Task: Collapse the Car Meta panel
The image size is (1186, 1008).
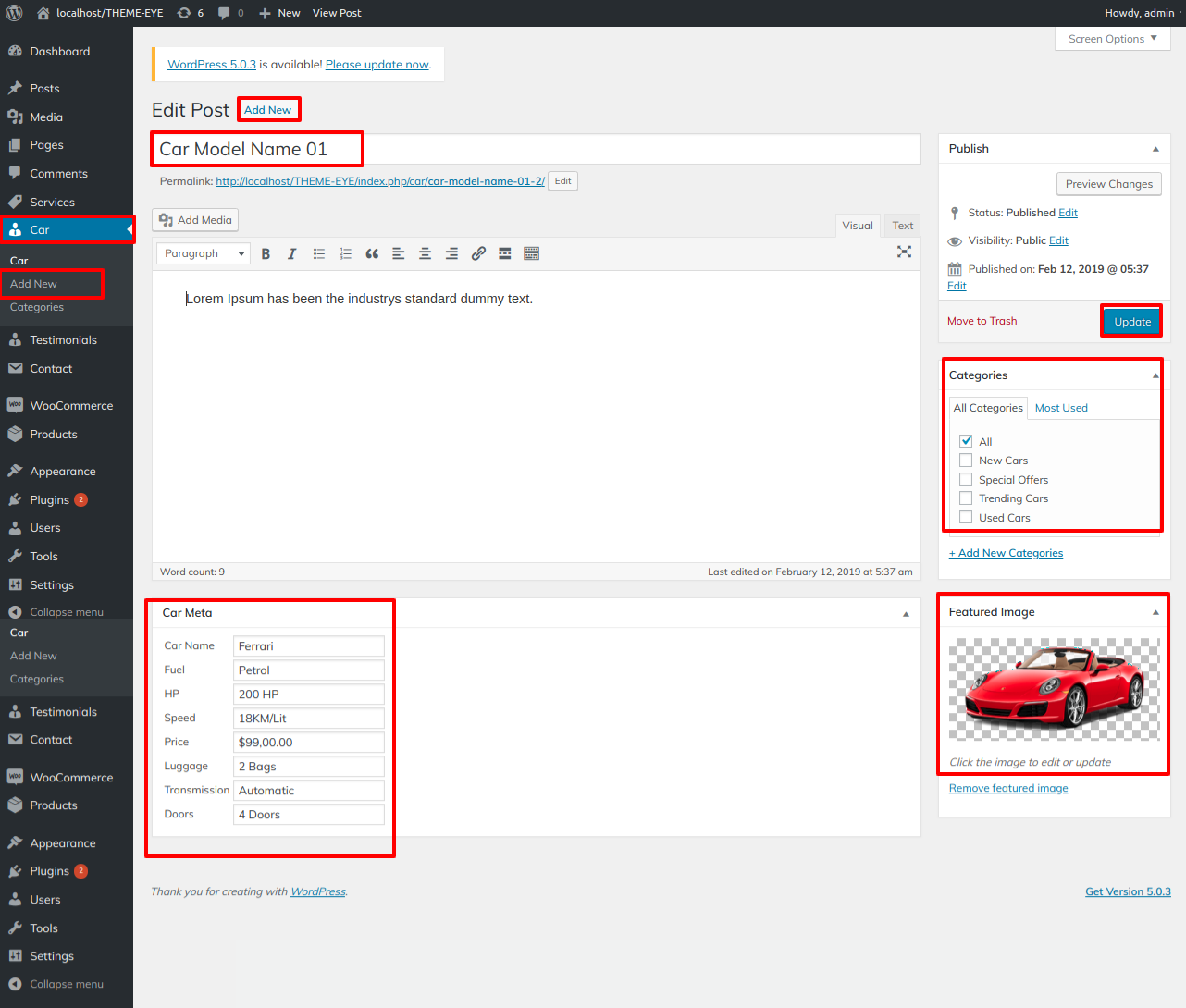Action: point(906,614)
